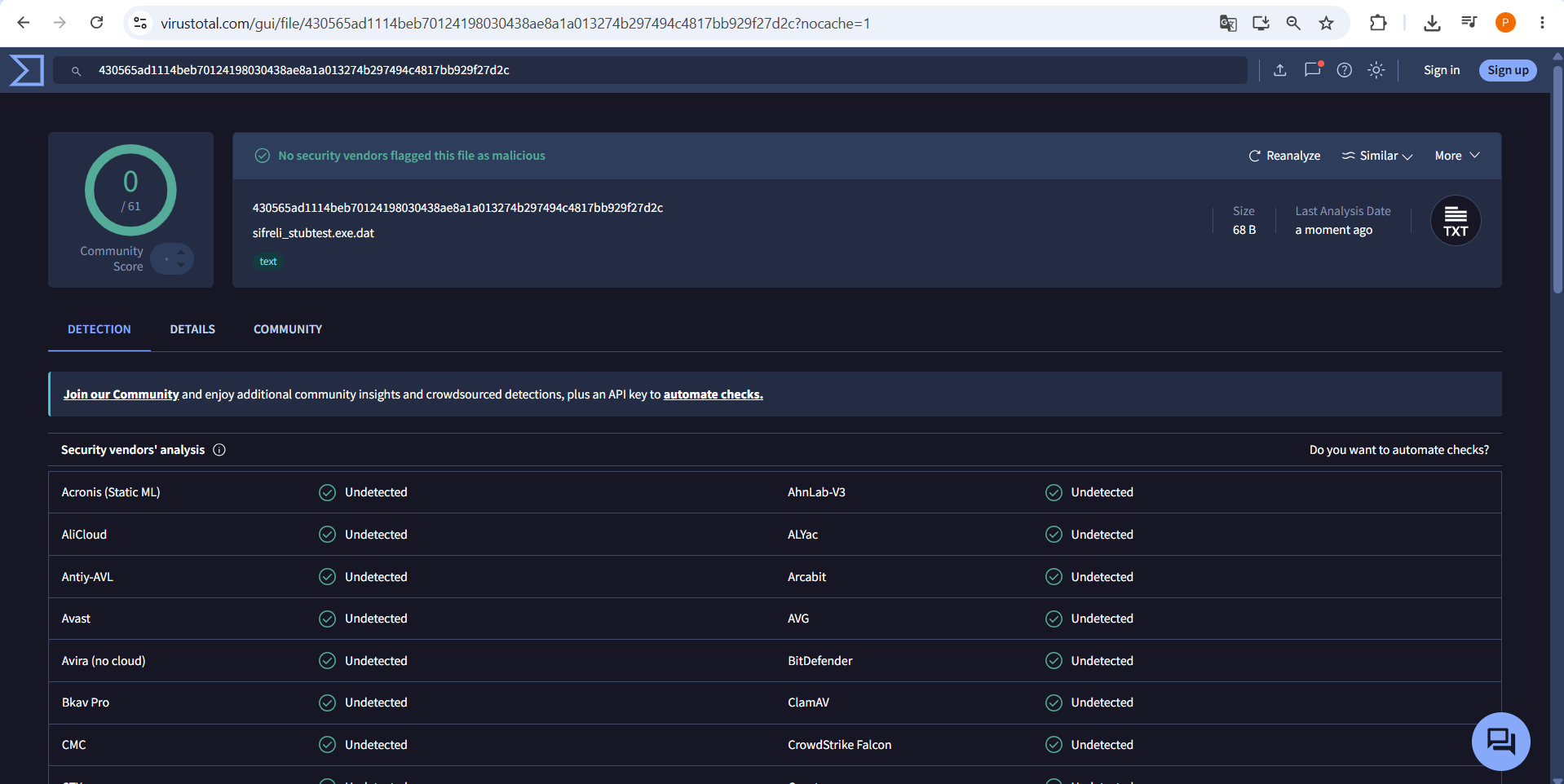Bookmark this page with star icon
The height and width of the screenshot is (784, 1564).
1327,23
